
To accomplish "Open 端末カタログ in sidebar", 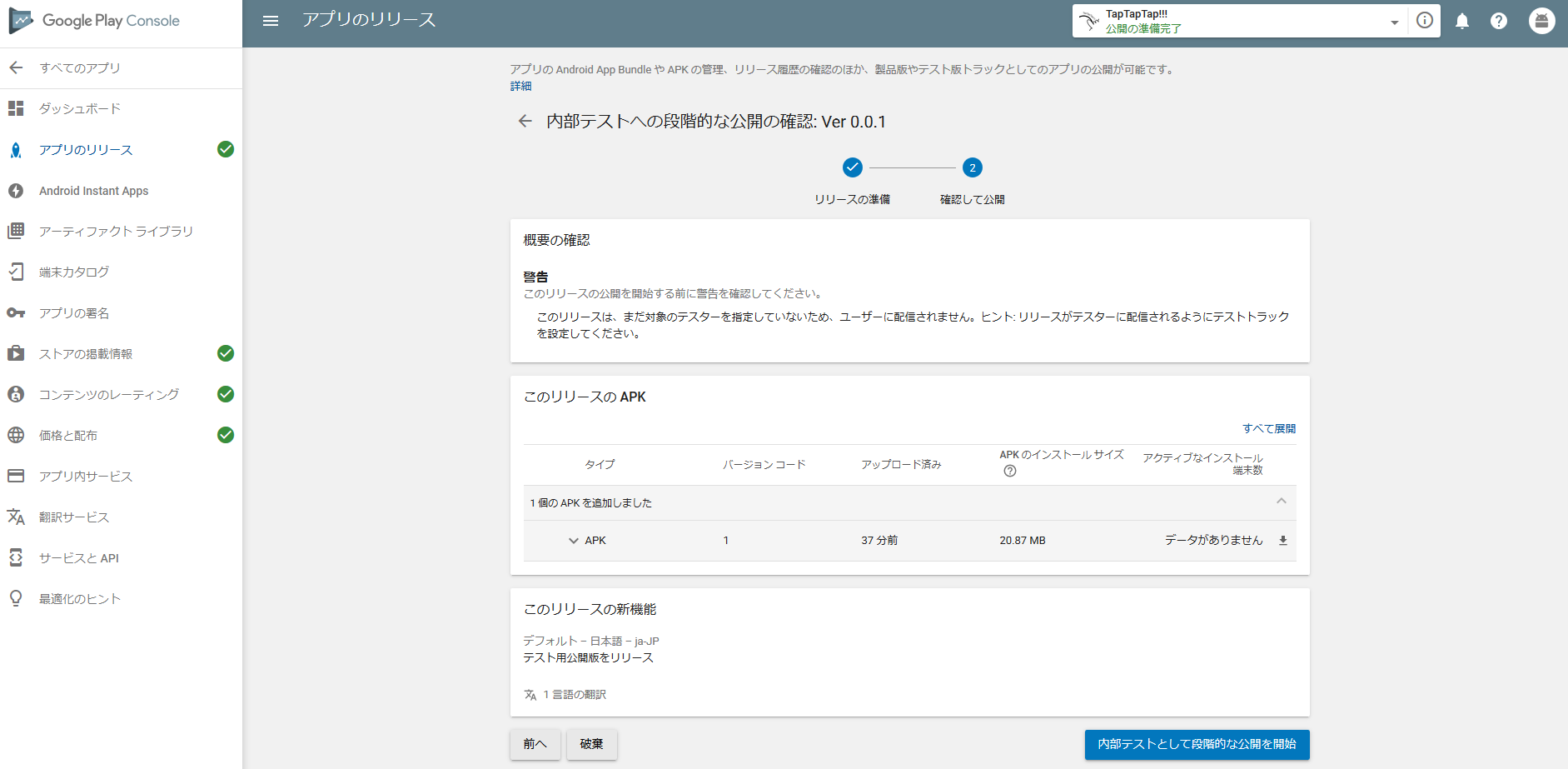I will [x=74, y=272].
